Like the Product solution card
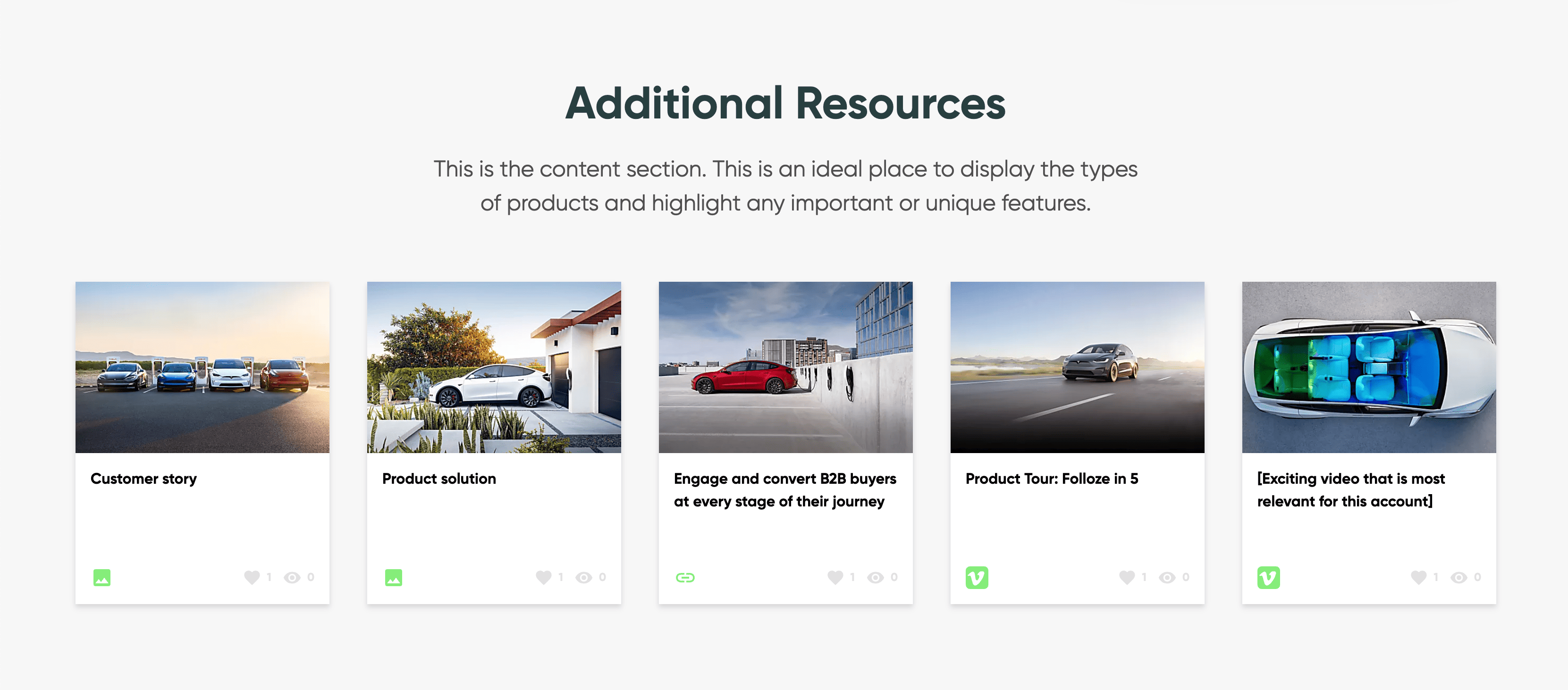The height and width of the screenshot is (690, 1568). (x=543, y=577)
